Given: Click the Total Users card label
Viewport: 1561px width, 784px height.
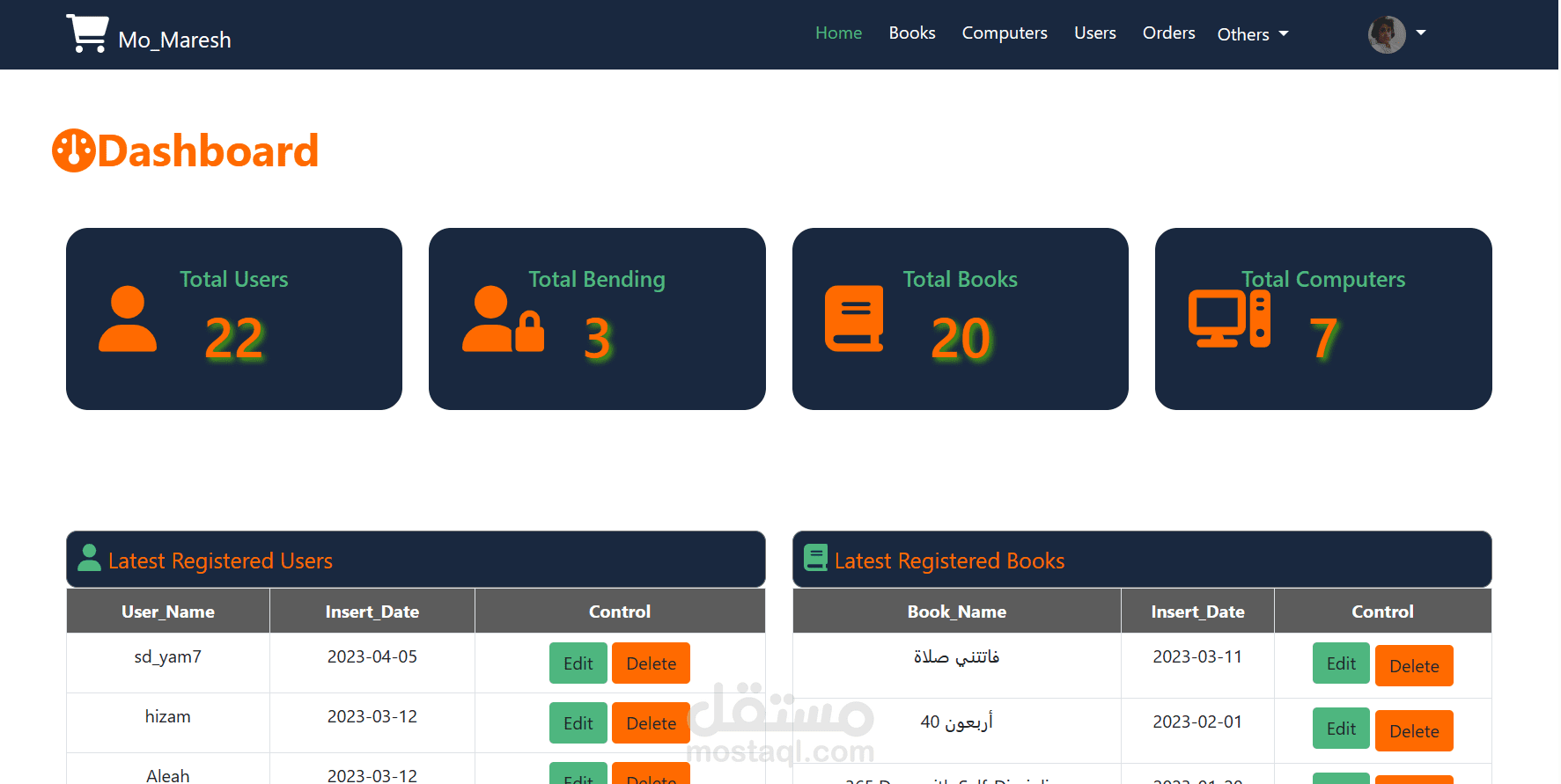Looking at the screenshot, I should point(234,279).
